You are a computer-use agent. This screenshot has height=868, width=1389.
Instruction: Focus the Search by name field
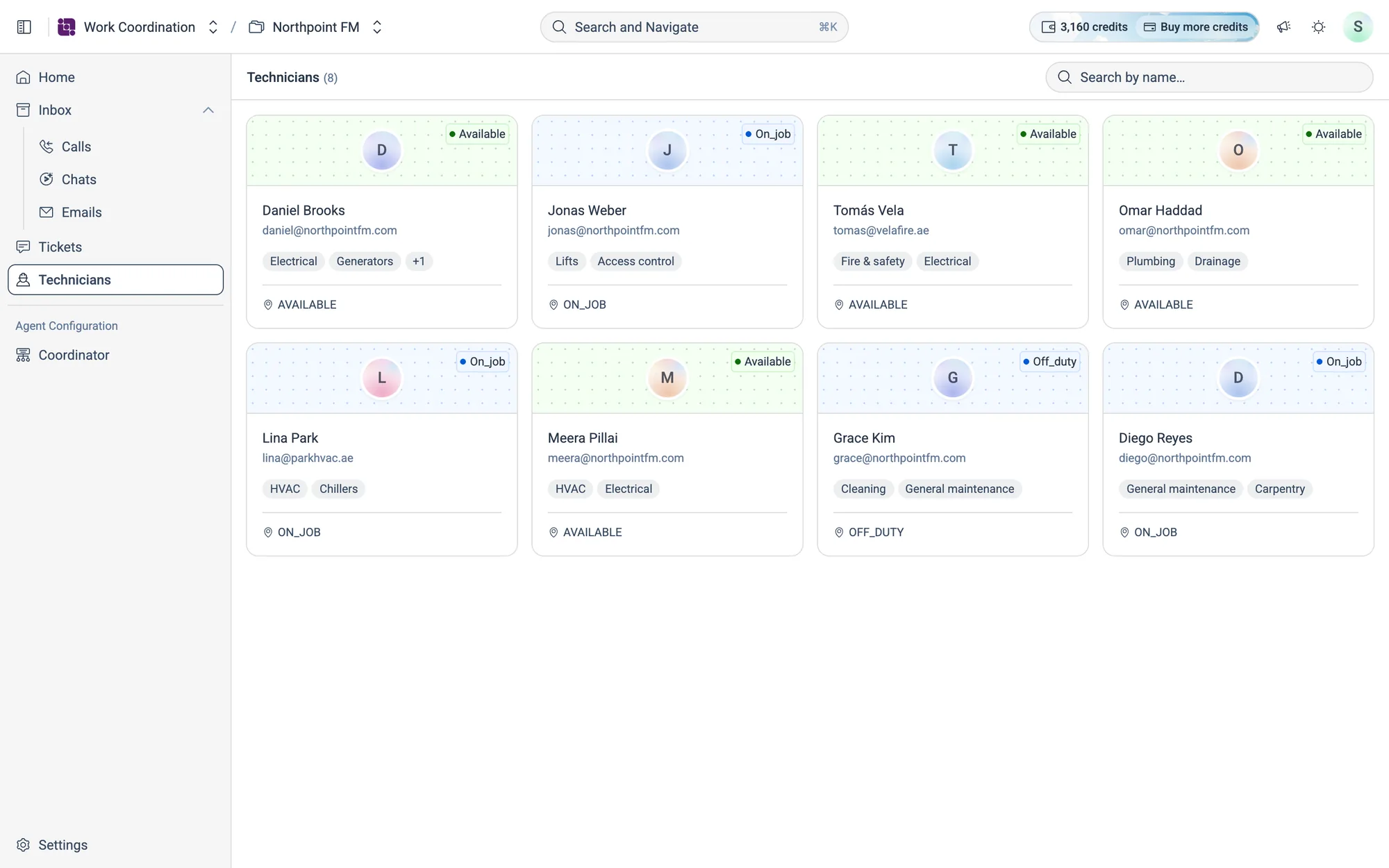pyautogui.click(x=1209, y=77)
